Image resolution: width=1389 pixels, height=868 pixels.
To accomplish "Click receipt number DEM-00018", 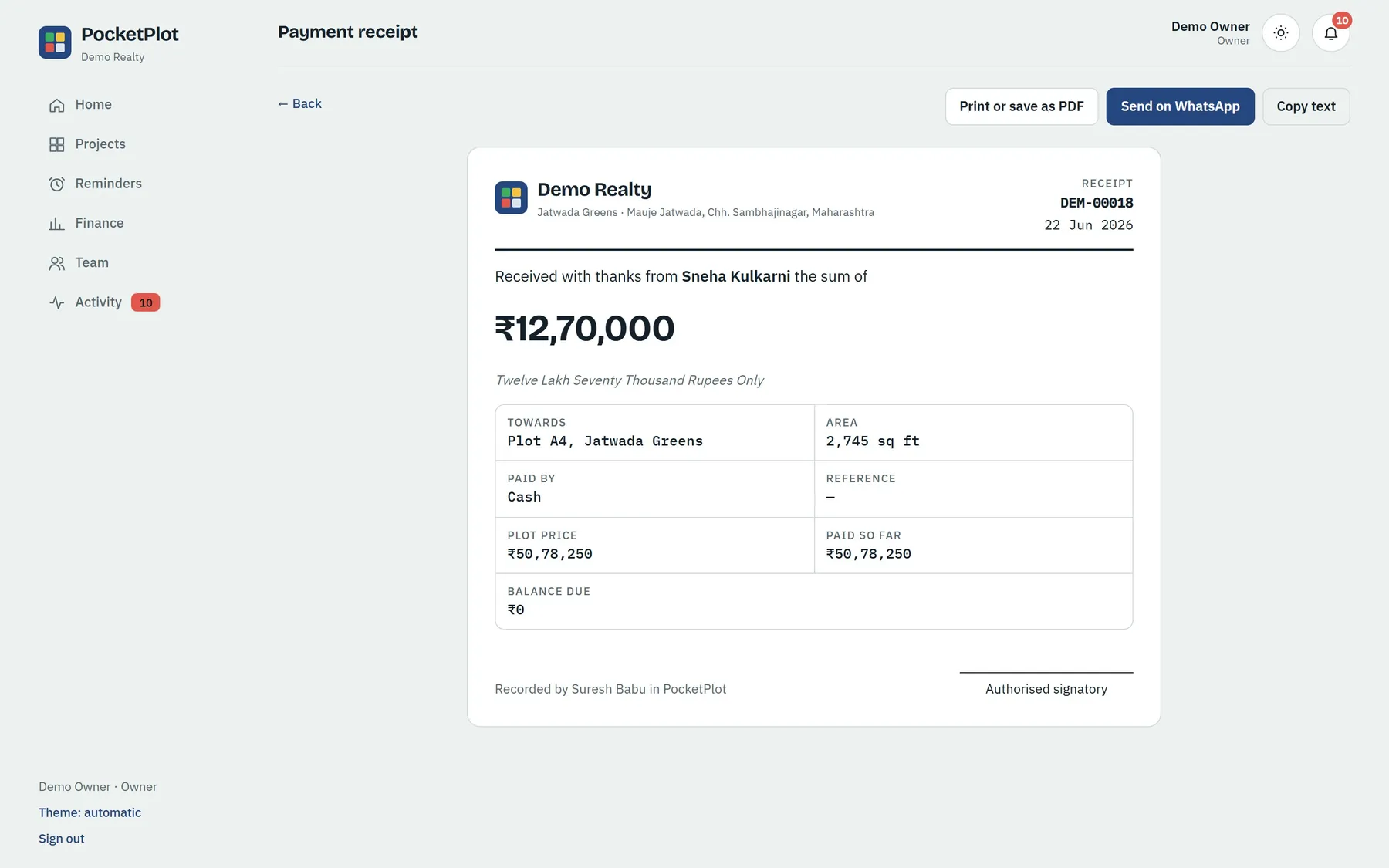I will point(1097,203).
